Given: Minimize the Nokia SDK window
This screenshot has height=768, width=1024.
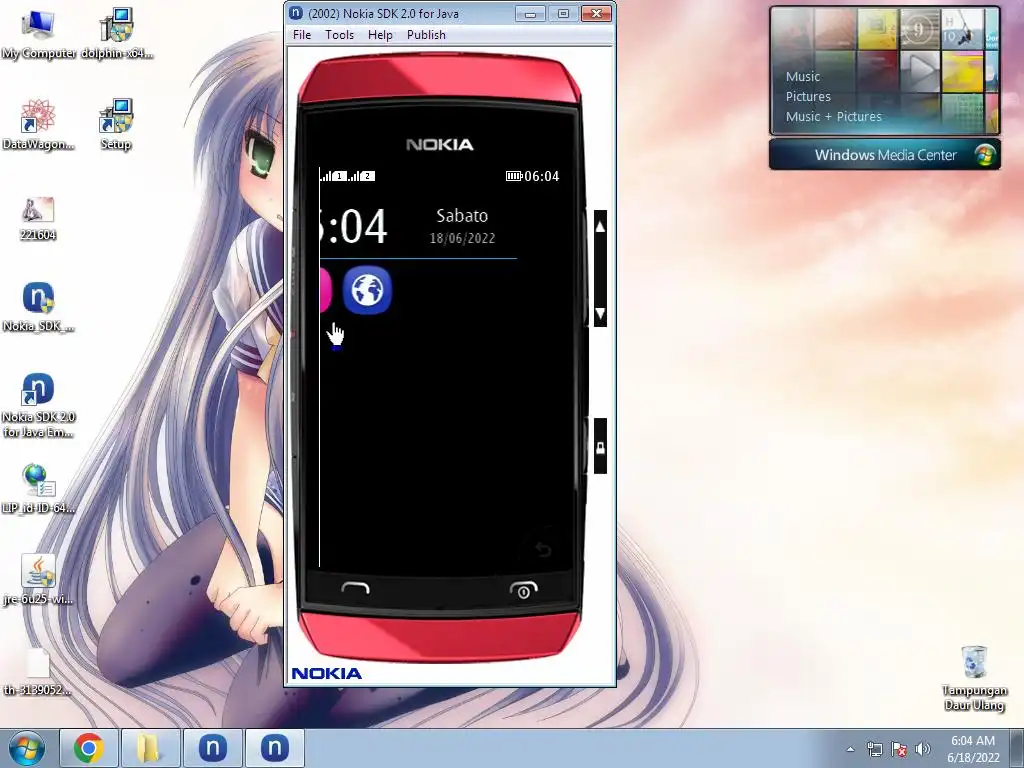Looking at the screenshot, I should click(x=530, y=14).
